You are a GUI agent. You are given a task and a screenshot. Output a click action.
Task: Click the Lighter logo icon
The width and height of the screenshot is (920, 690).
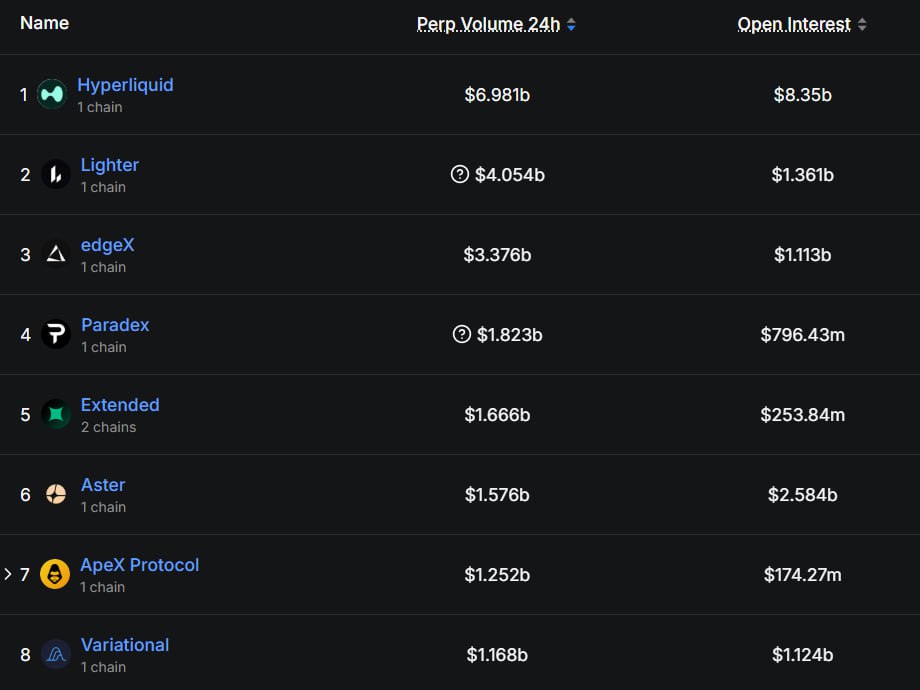point(56,175)
